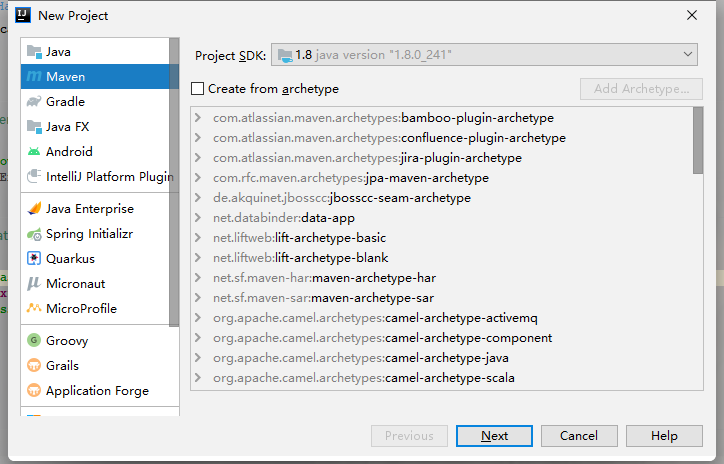Select the Android robot icon
This screenshot has width=724, height=464.
coord(34,151)
